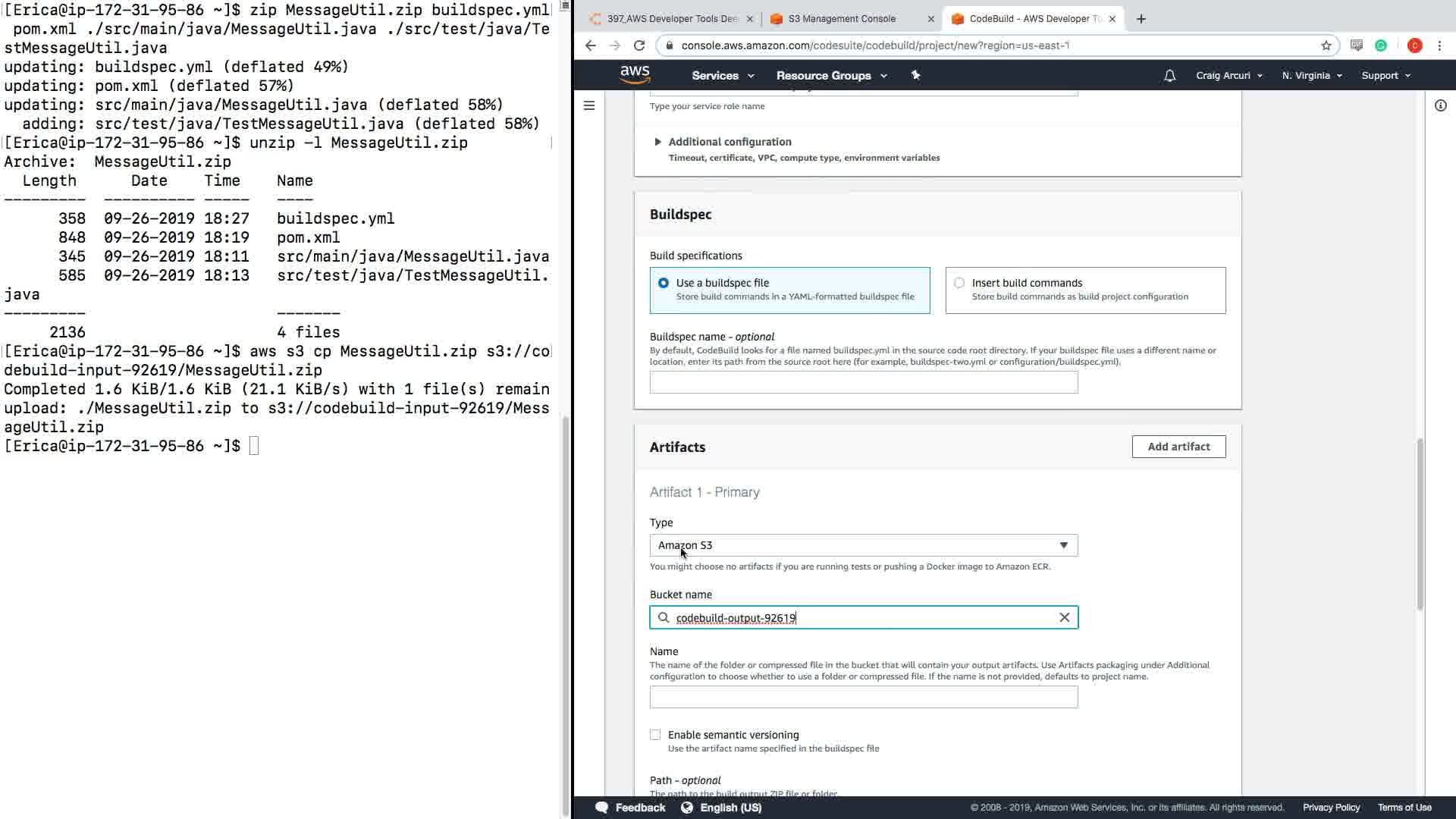This screenshot has width=1456, height=819.
Task: Click the Add artifact button
Action: tap(1178, 447)
